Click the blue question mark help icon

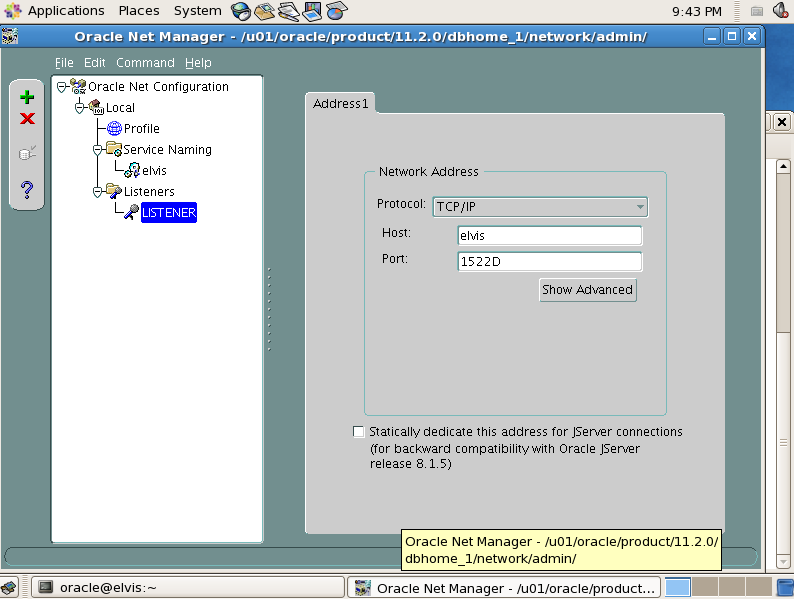(27, 190)
